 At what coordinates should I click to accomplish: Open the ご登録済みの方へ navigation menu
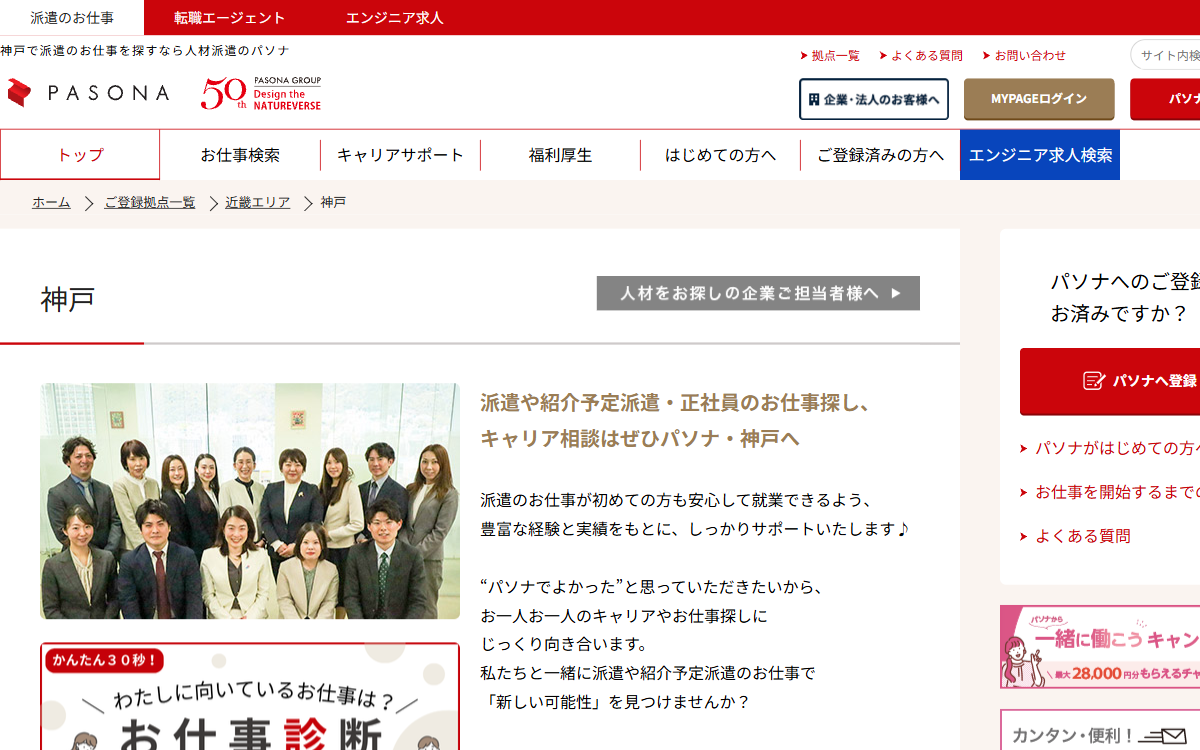tap(880, 155)
